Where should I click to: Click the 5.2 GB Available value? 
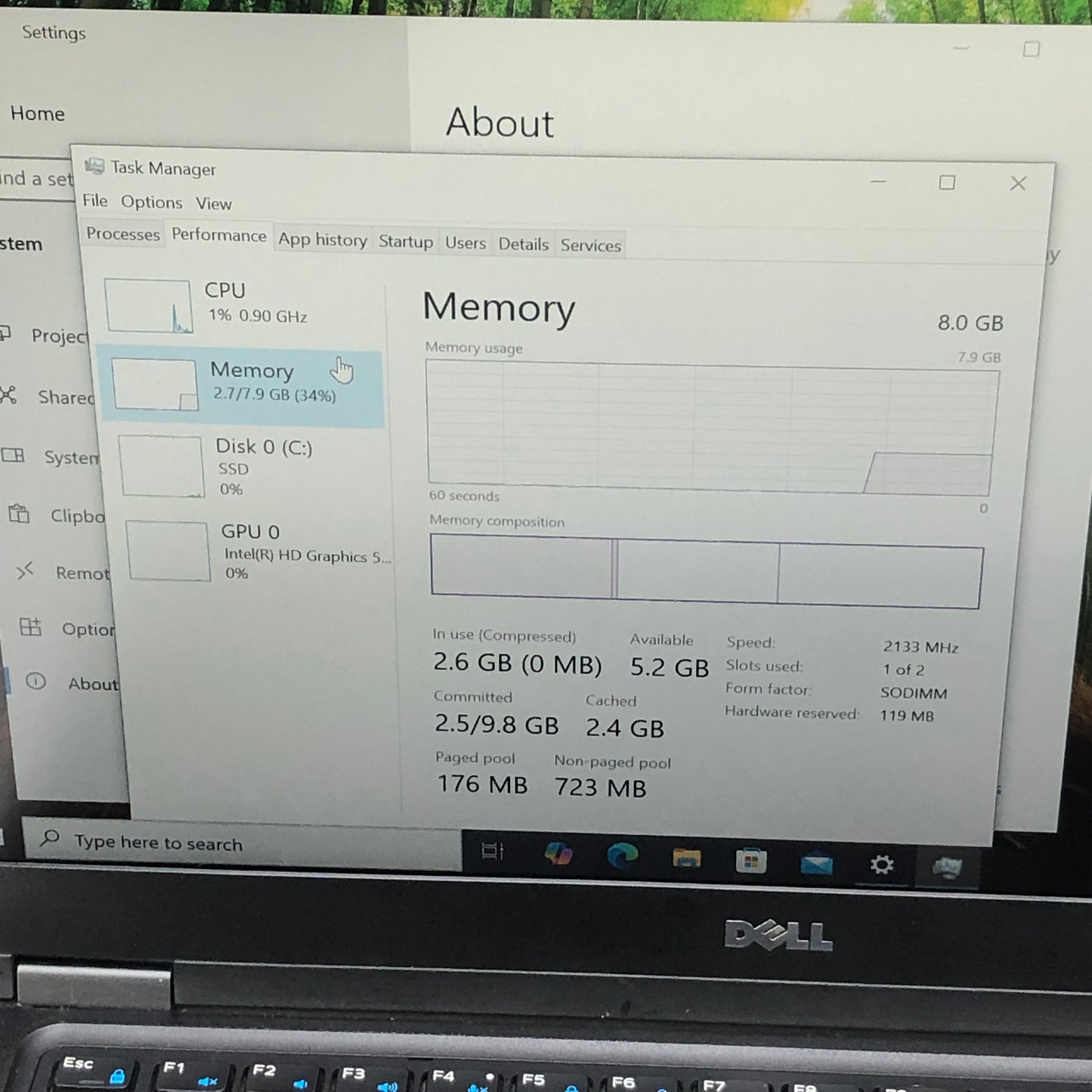click(670, 667)
